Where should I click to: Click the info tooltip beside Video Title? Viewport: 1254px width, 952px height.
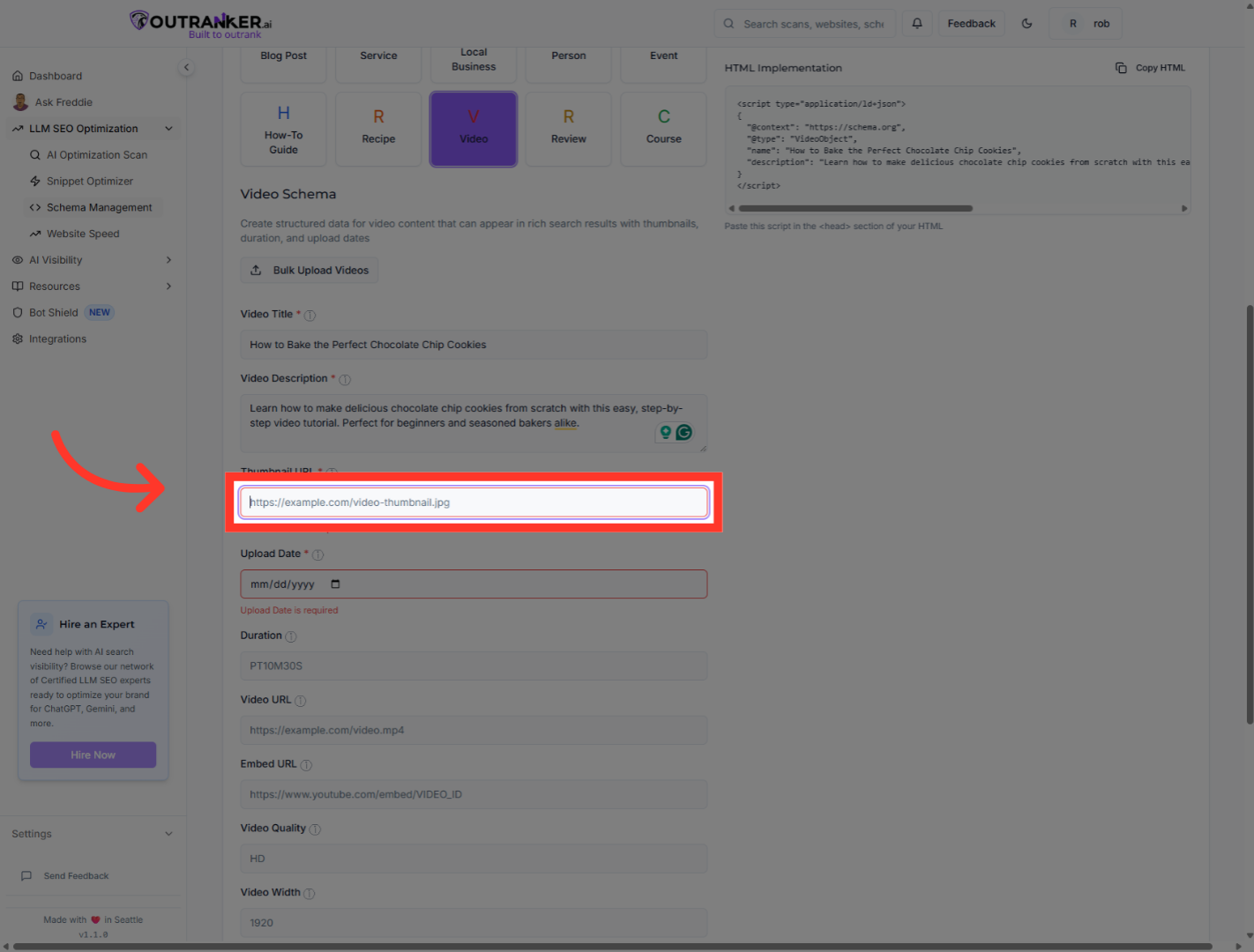point(310,314)
